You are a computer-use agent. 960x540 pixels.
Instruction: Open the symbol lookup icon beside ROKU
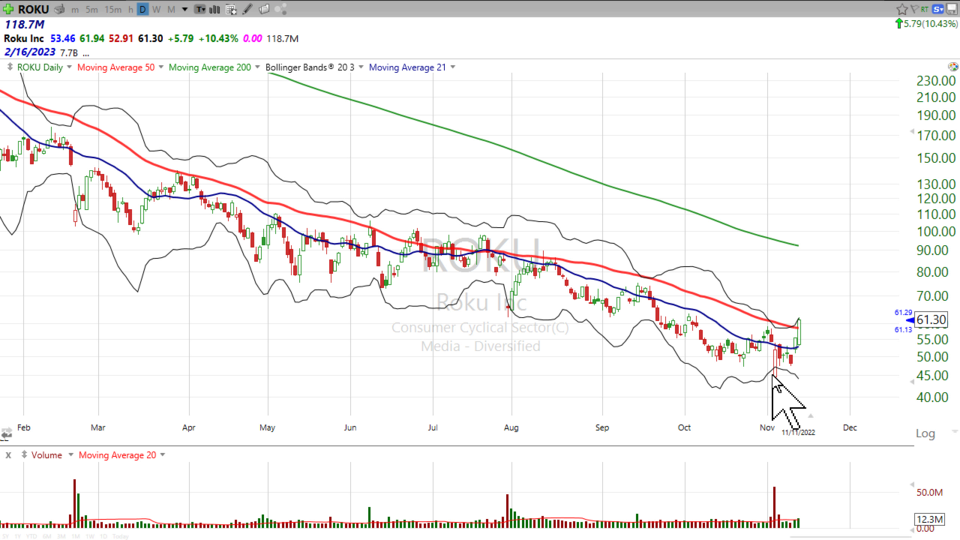pos(59,9)
